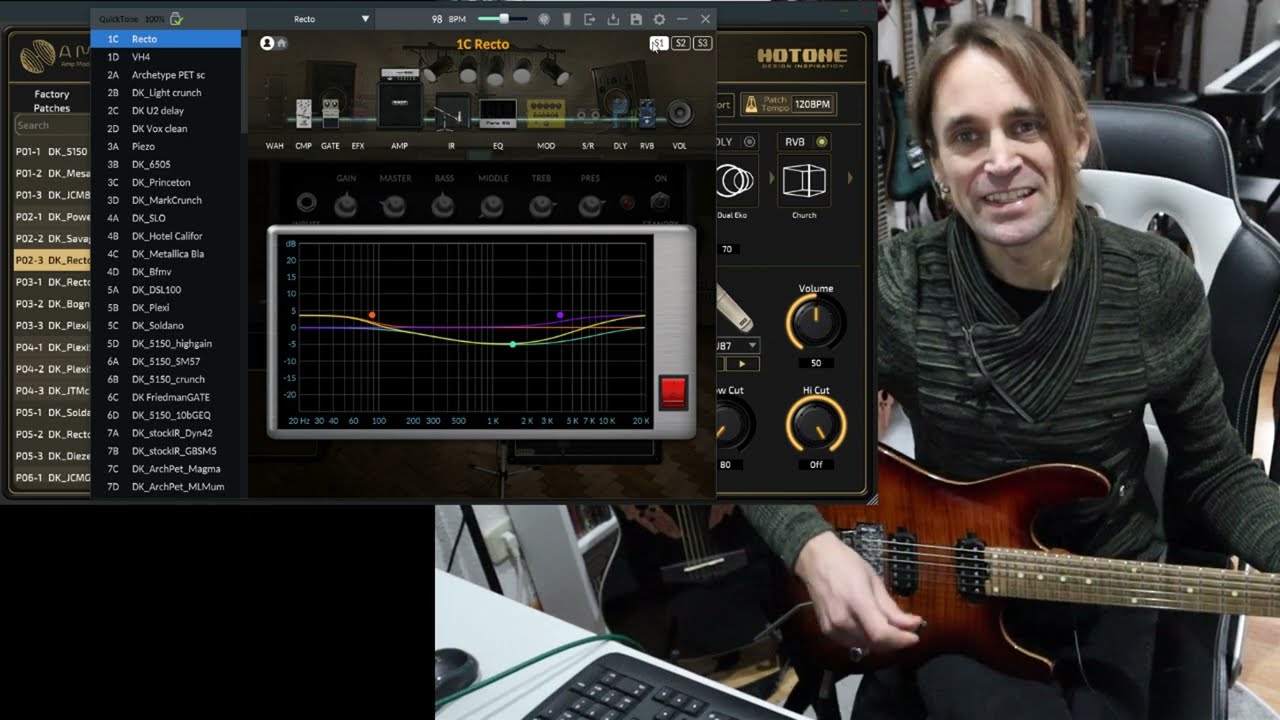Click the 120BPM patch tempo field
The width and height of the screenshot is (1280, 720).
coord(813,104)
